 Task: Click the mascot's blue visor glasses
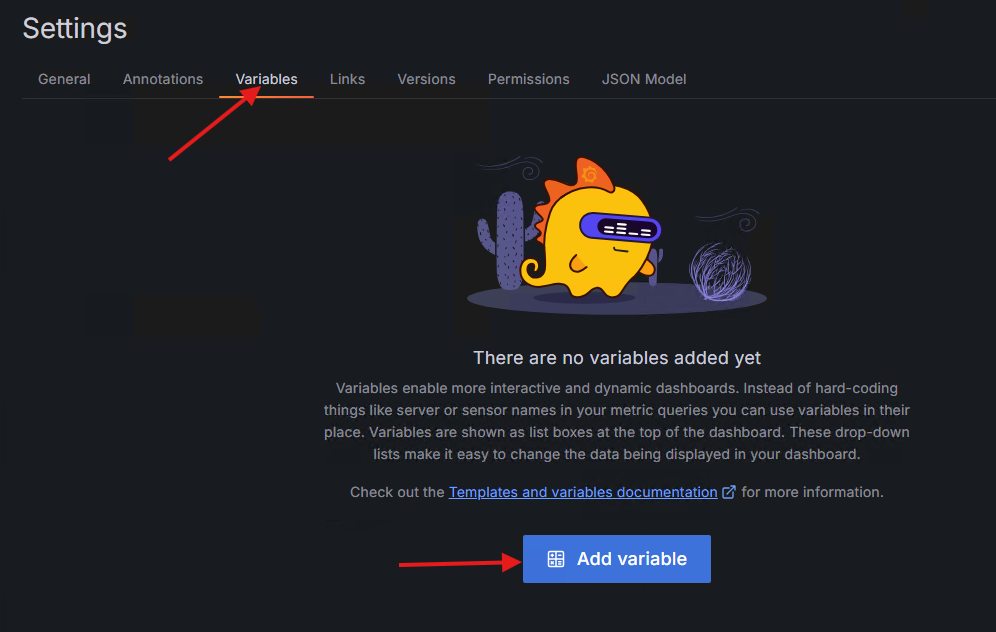629,229
